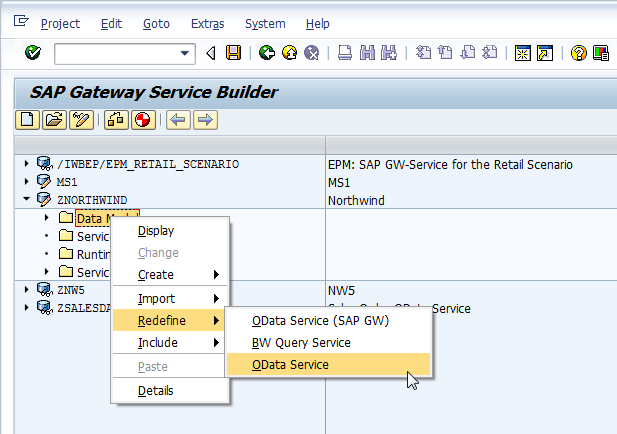Choose OData Service (SAP GW) option
The image size is (617, 434).
[328, 321]
